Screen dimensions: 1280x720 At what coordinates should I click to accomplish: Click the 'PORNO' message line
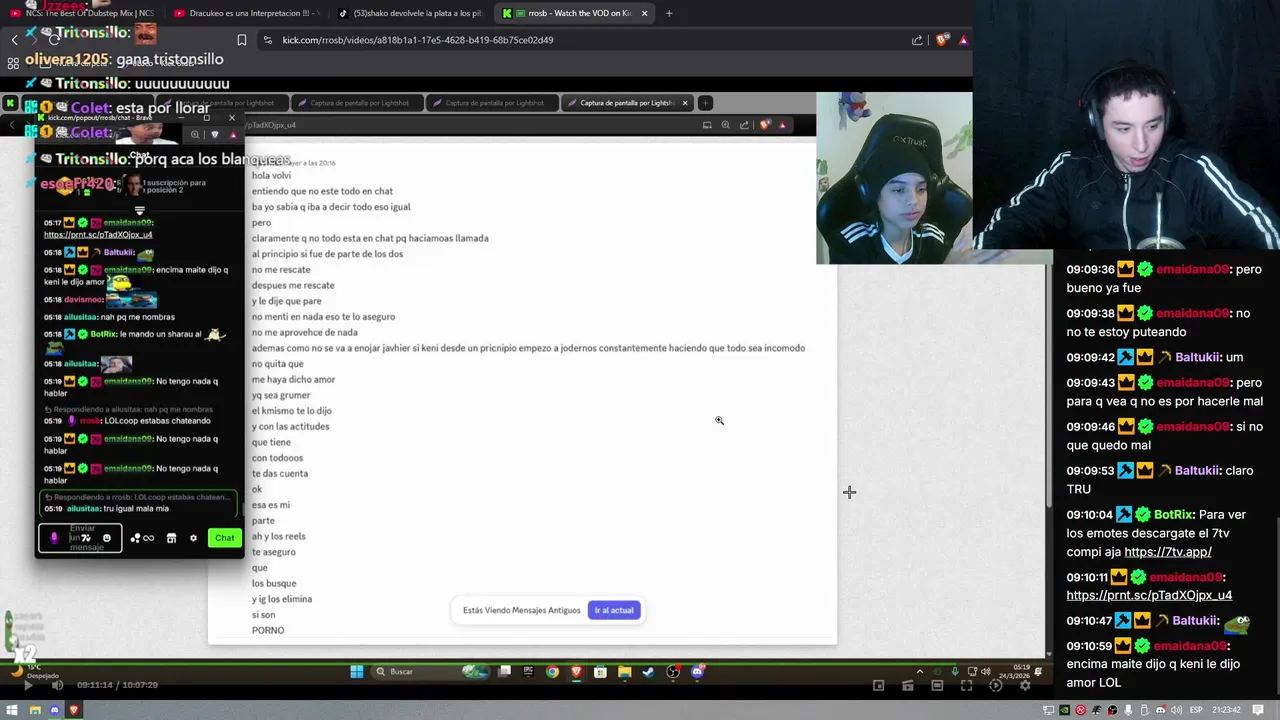tap(268, 631)
